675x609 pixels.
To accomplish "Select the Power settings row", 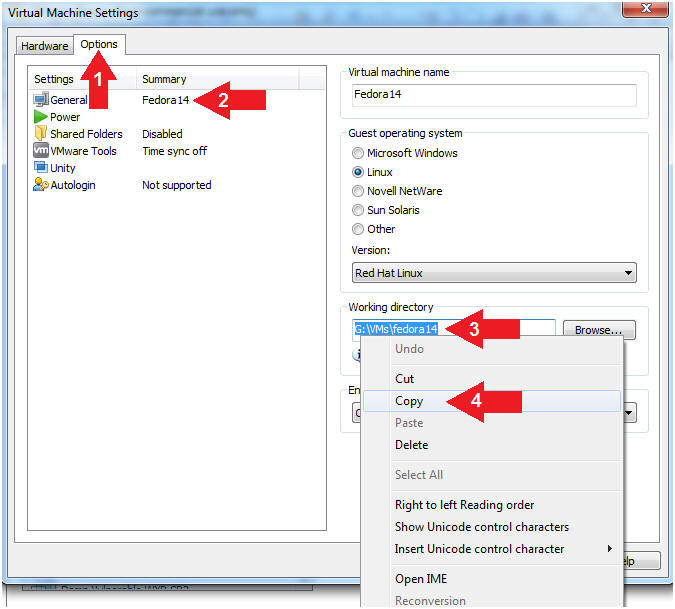I will point(176,117).
